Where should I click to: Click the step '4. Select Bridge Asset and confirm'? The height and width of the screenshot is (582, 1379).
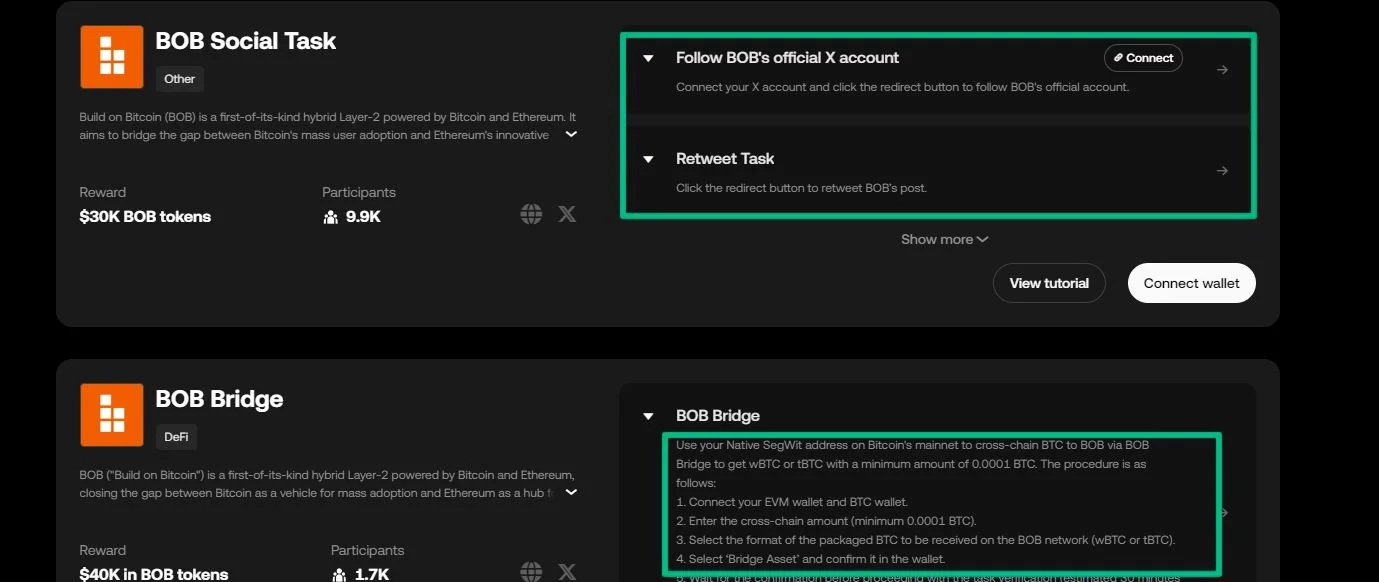811,558
